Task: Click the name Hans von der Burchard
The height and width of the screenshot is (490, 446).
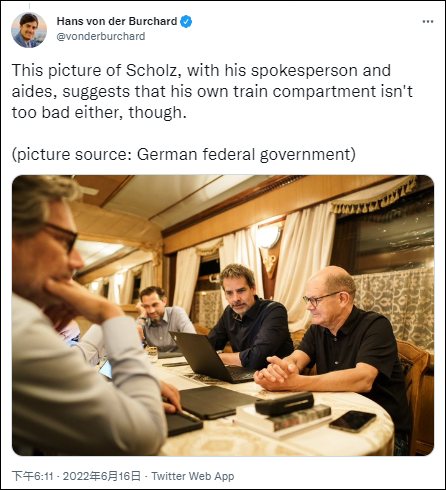Action: click(117, 21)
